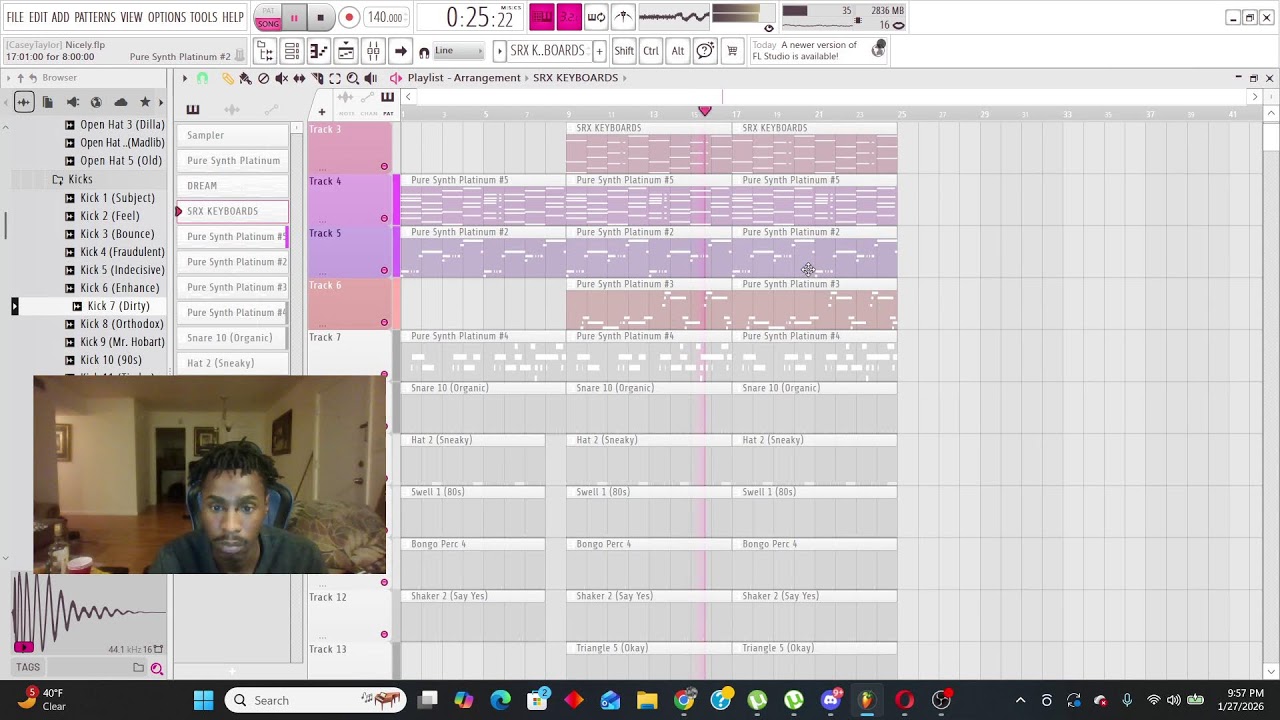
Task: Toggle the metronome button
Action: tap(623, 17)
